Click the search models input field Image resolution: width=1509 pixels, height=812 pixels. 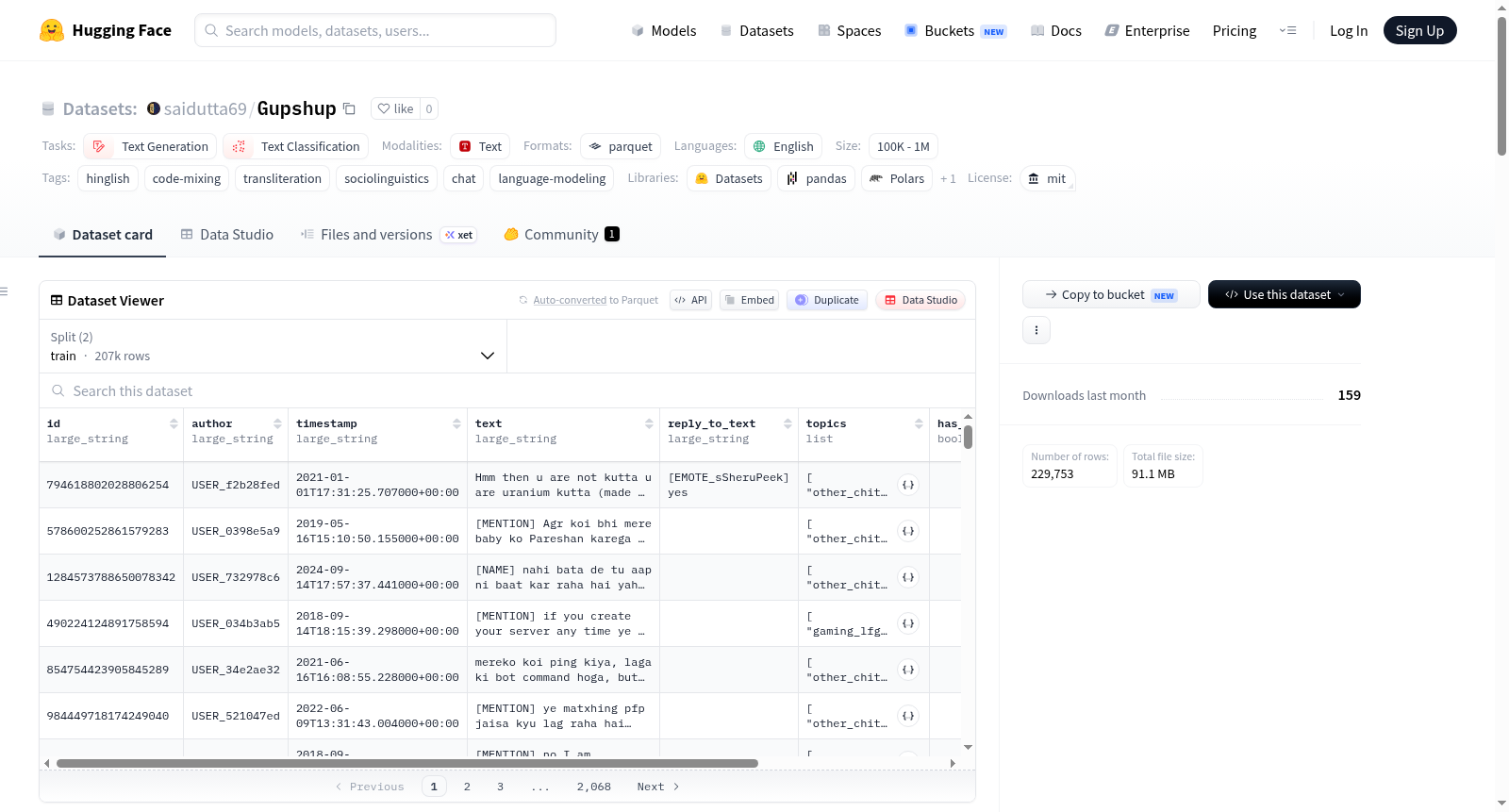tap(375, 30)
